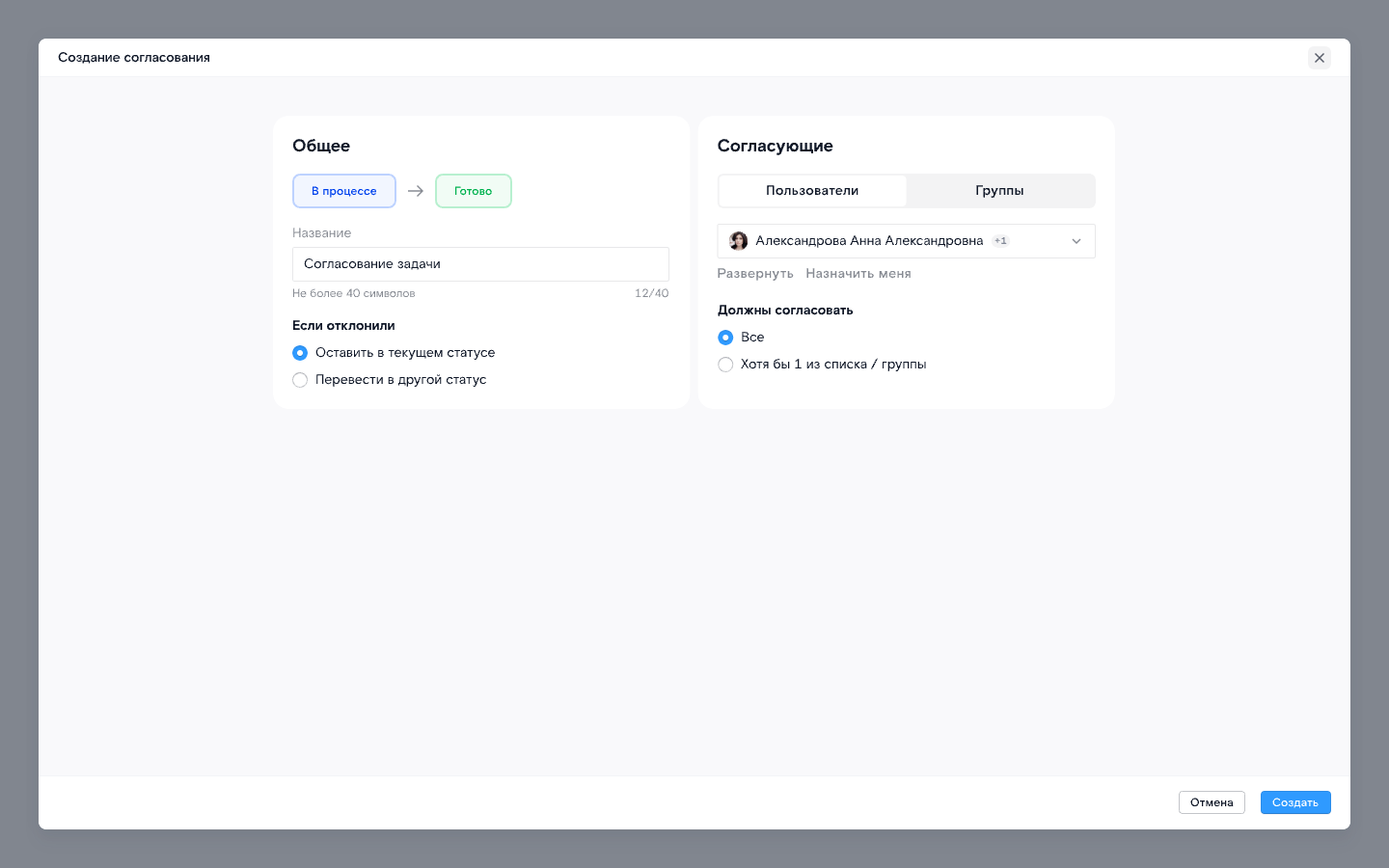Select the 'Готово' target status chip
Viewport: 1389px width, 868px height.
pyautogui.click(x=473, y=191)
